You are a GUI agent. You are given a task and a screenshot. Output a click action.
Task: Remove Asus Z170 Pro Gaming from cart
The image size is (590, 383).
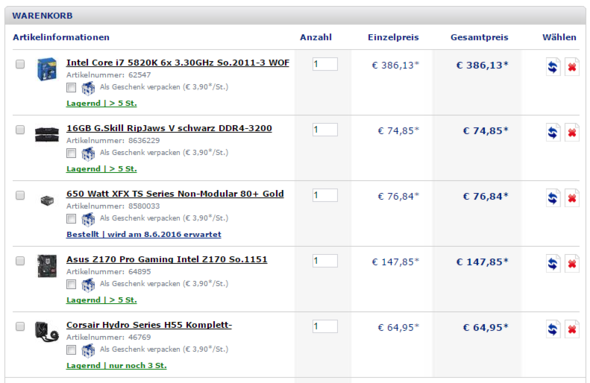(x=572, y=263)
